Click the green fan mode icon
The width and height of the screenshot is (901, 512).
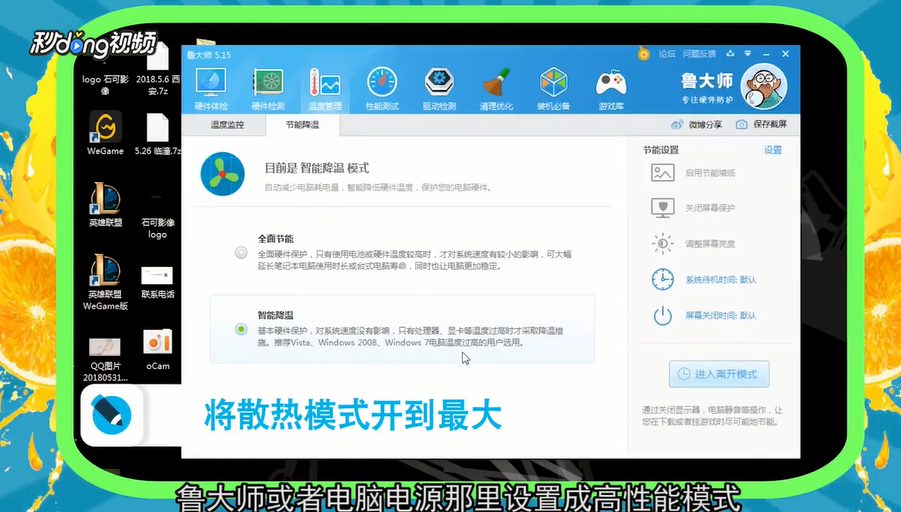click(x=222, y=174)
